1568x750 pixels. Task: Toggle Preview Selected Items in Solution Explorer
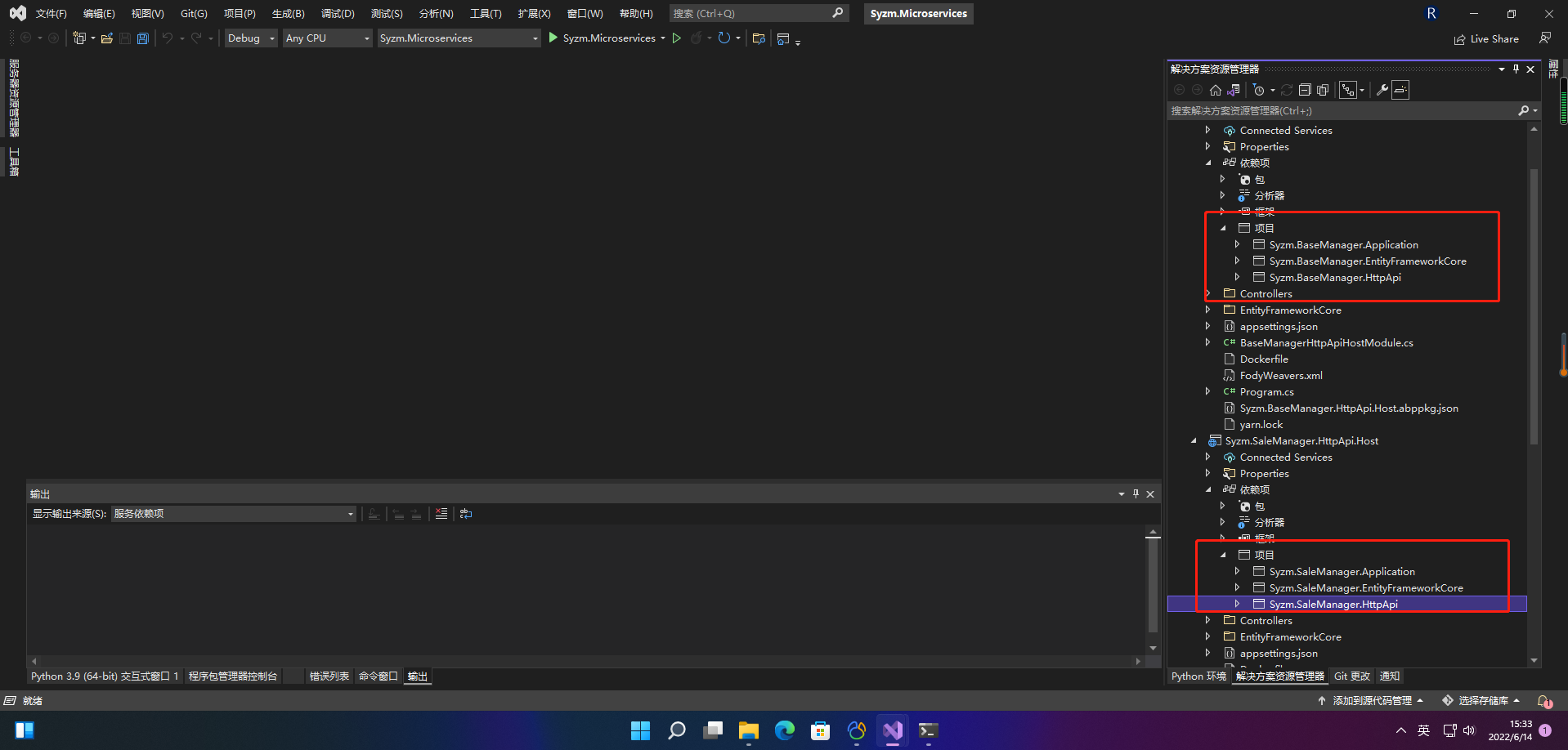coord(1400,90)
